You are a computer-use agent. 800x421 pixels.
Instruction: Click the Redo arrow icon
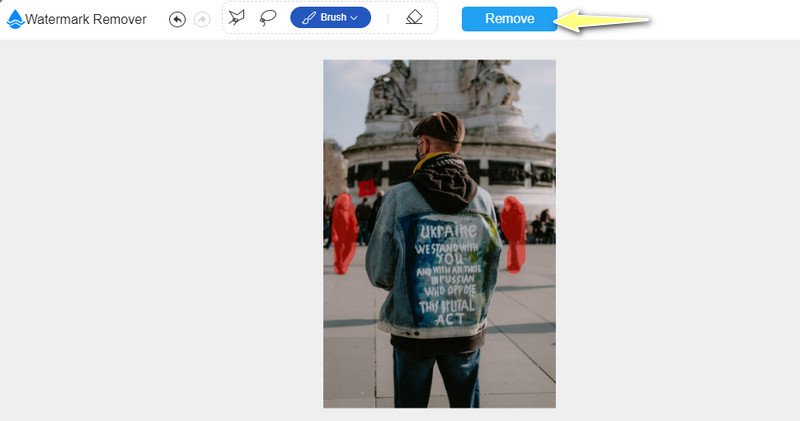202,19
